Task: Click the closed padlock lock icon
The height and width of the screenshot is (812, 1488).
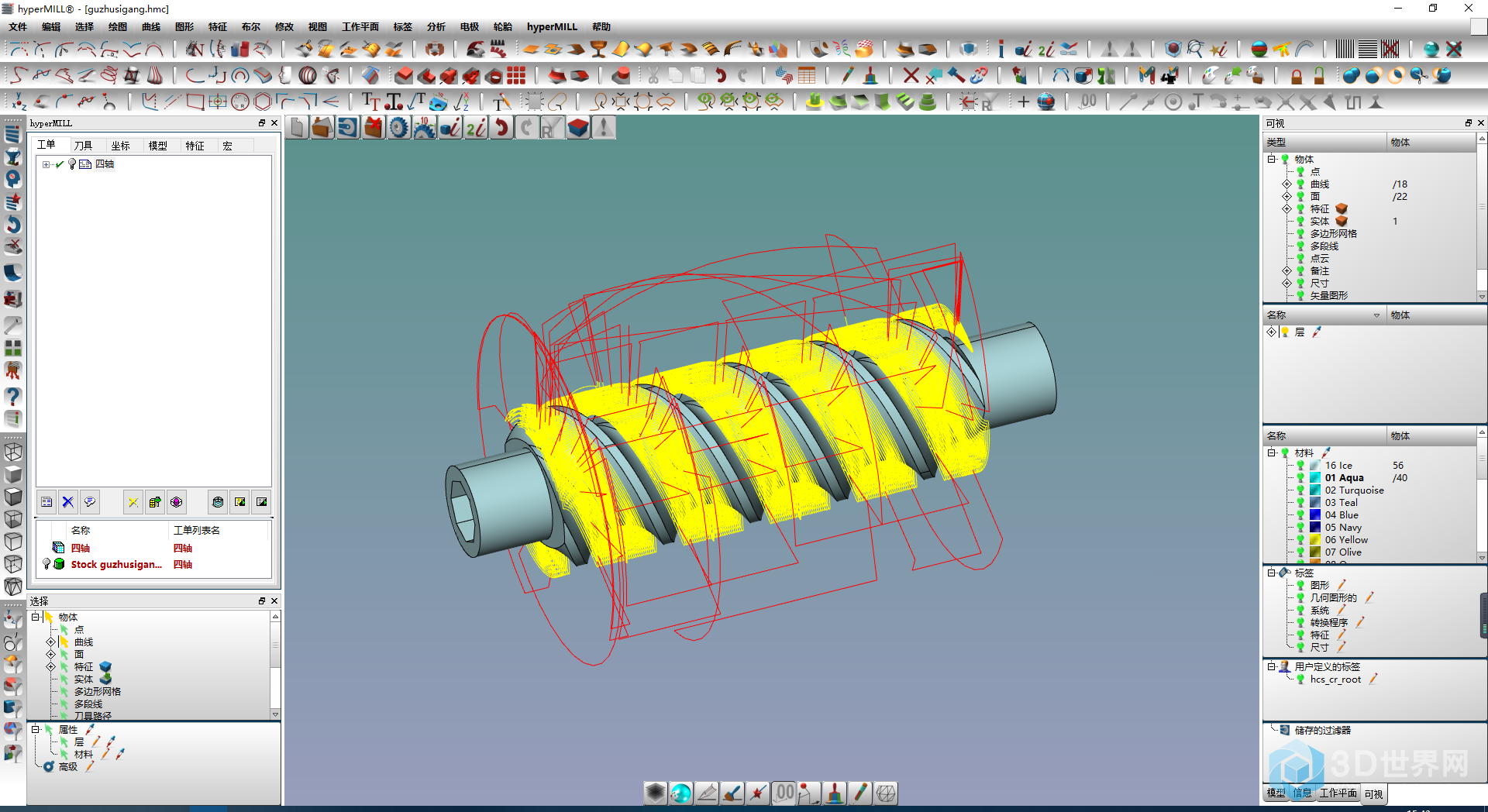Action: 1297,75
